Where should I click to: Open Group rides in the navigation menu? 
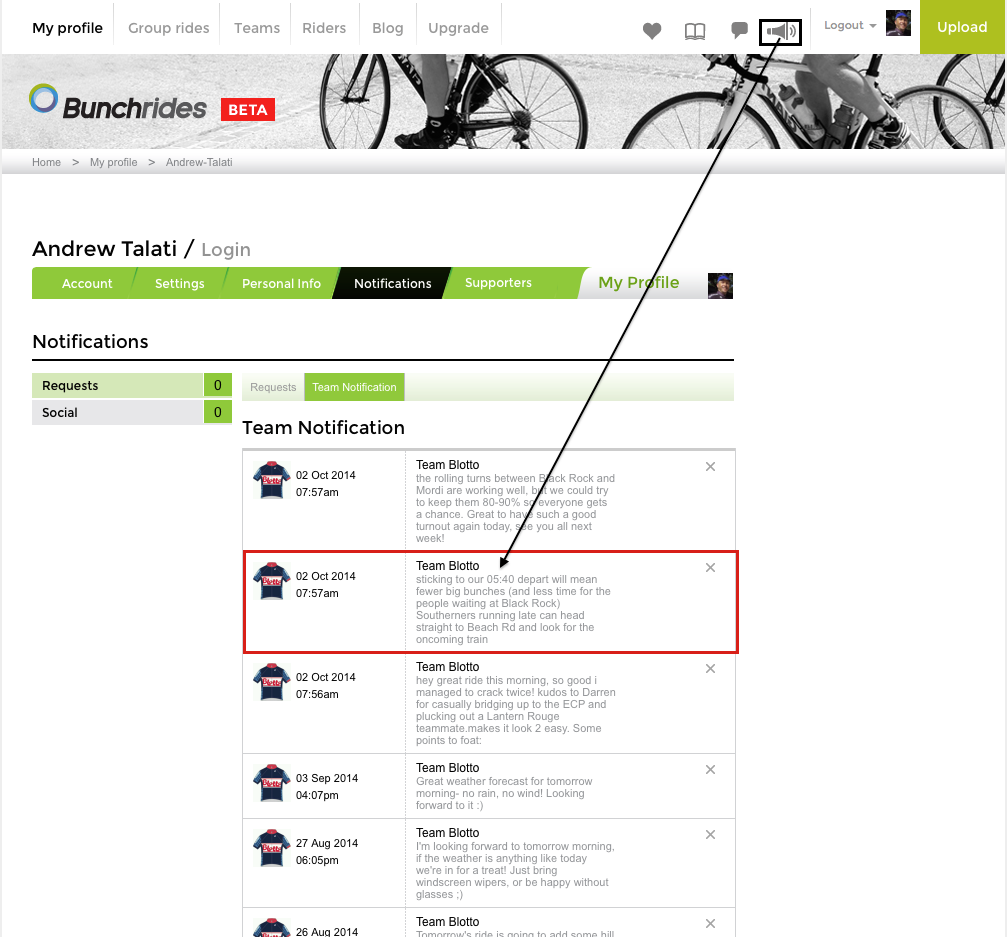[168, 28]
